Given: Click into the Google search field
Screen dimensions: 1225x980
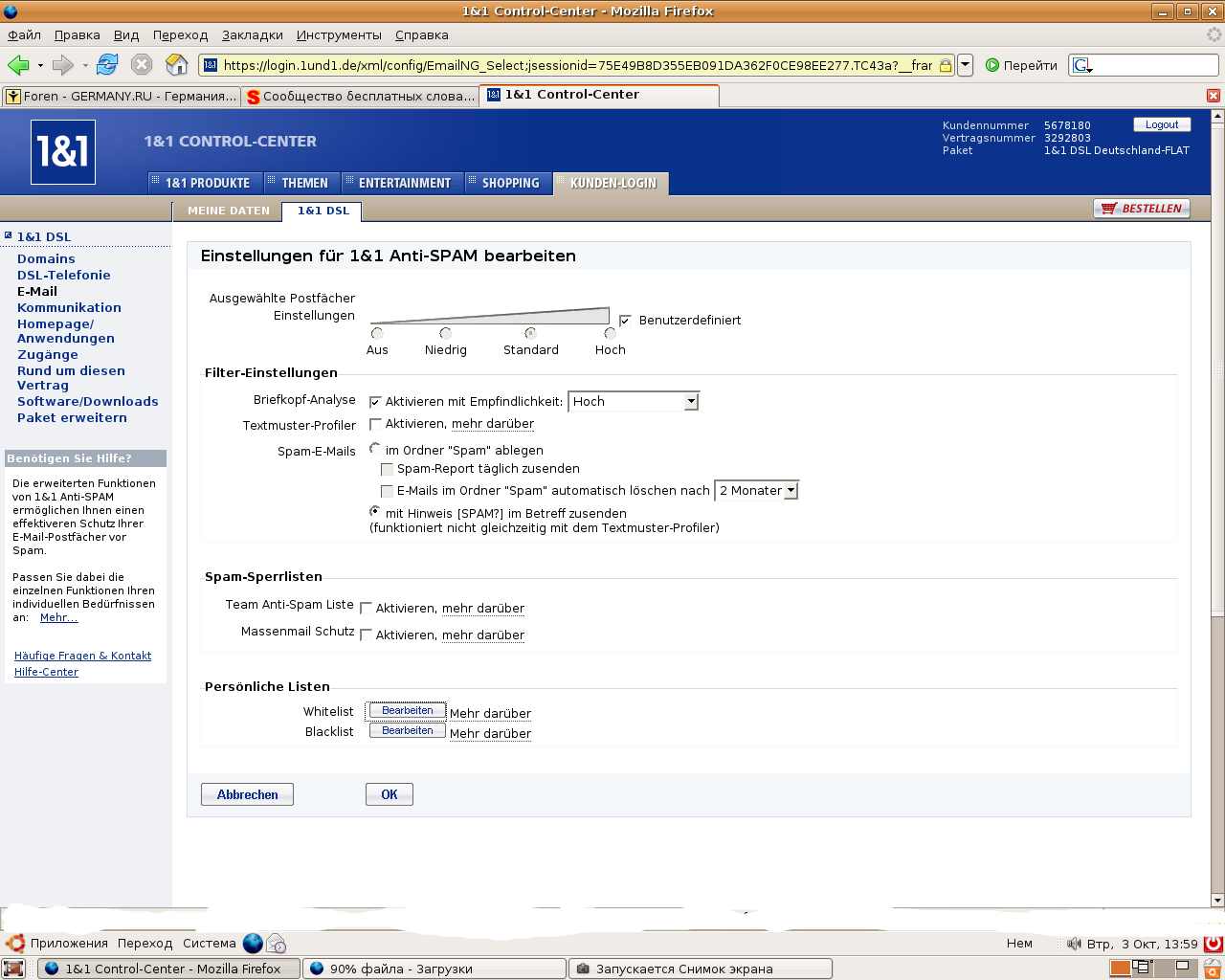Looking at the screenshot, I should 1145,65.
